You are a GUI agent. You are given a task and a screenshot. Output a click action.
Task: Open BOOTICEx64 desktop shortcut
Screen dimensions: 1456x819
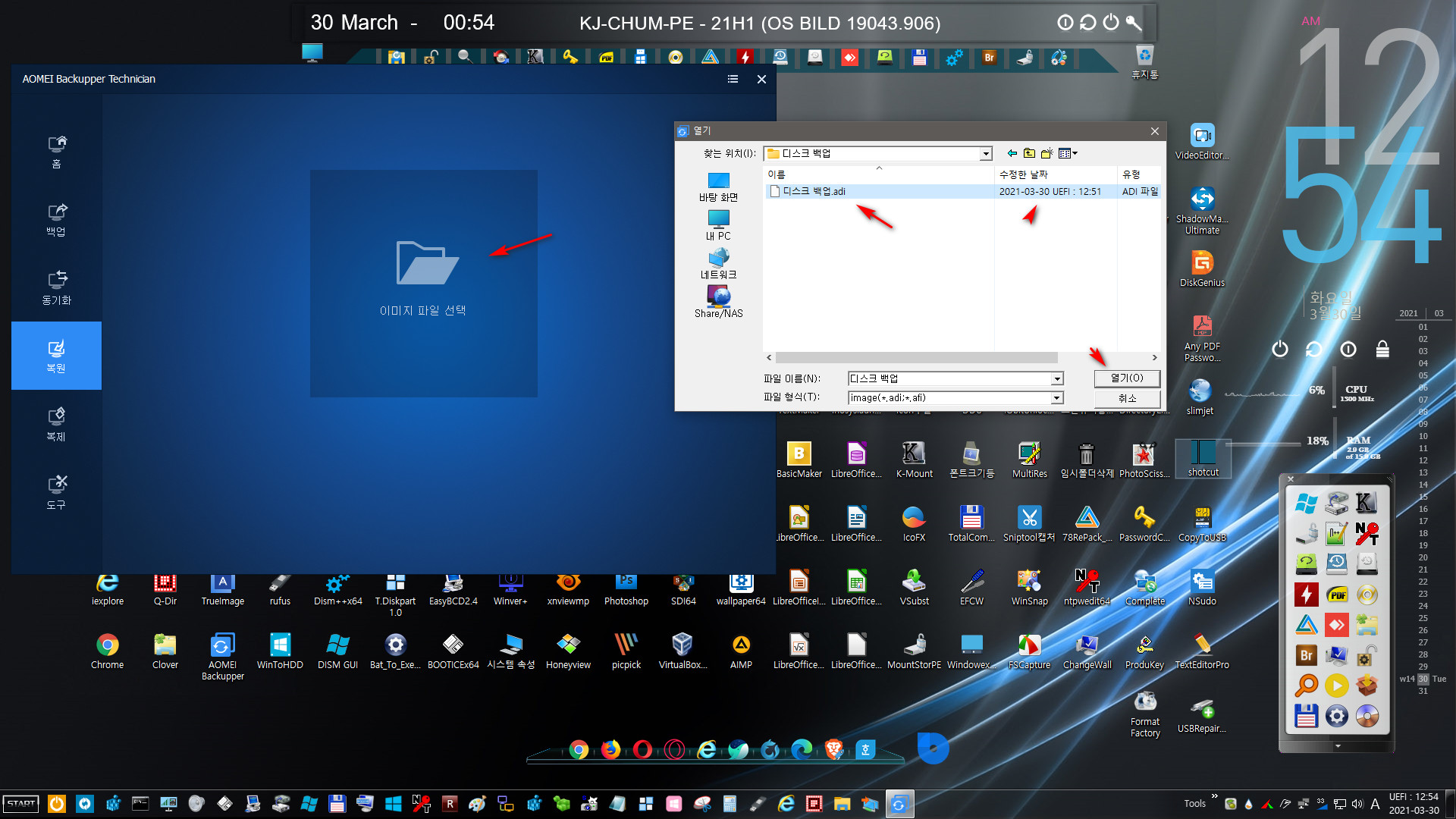[453, 651]
